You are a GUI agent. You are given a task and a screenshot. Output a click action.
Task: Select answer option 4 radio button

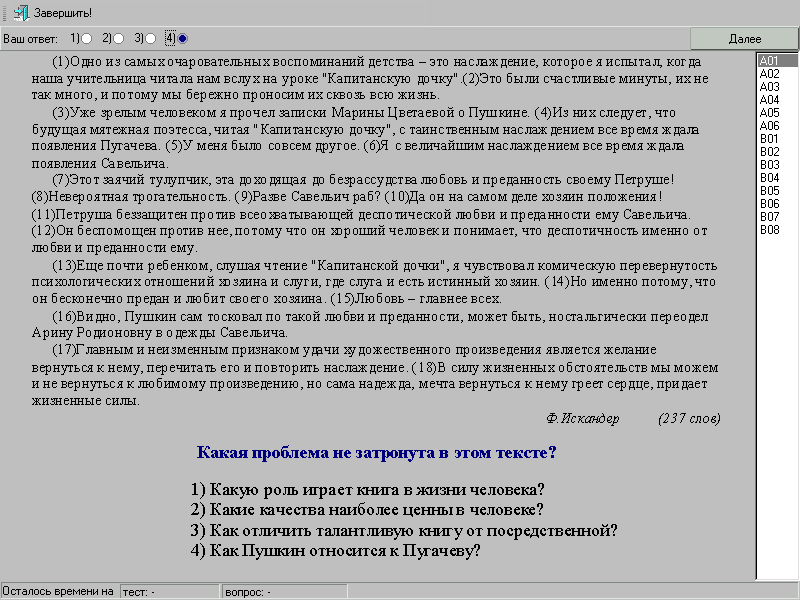(182, 38)
